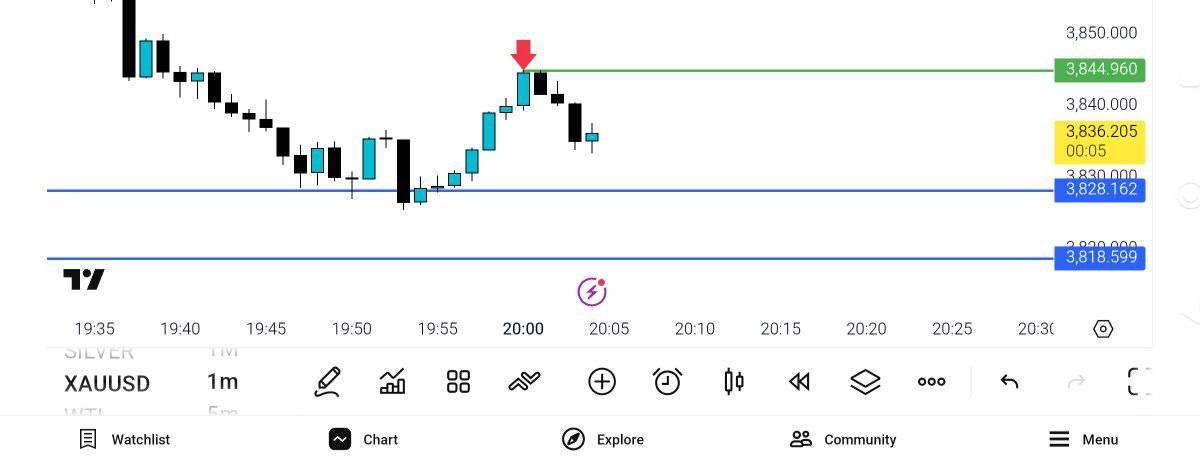The height and width of the screenshot is (464, 1200).
Task: Start bar replay with the rewind icon
Action: tap(799, 382)
